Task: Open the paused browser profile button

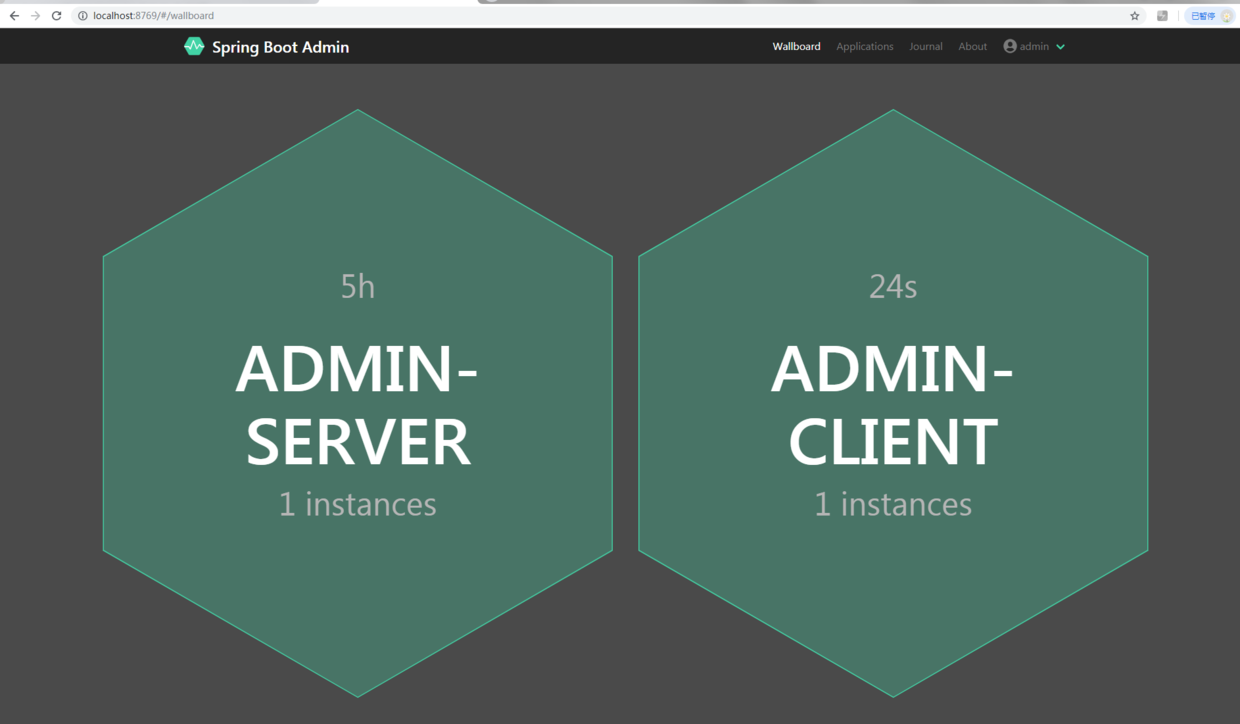Action: point(1210,16)
